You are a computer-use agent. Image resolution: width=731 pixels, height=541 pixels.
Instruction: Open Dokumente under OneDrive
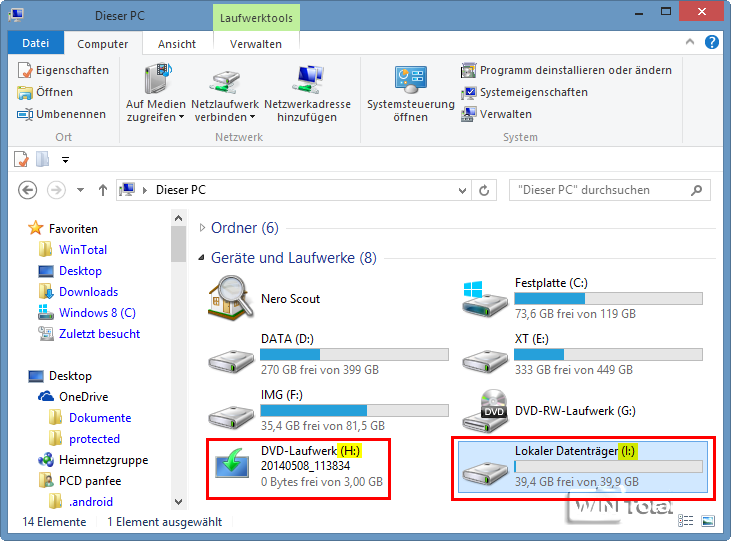click(100, 417)
